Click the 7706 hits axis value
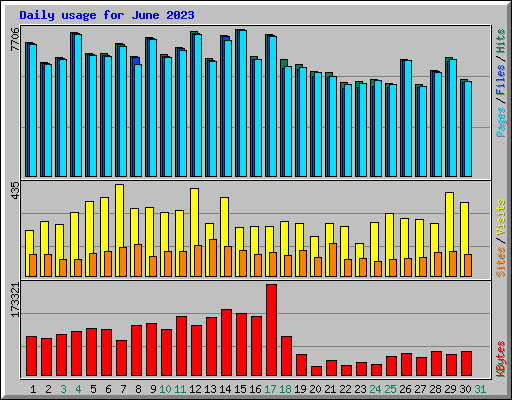The width and height of the screenshot is (512, 400). click(15, 39)
